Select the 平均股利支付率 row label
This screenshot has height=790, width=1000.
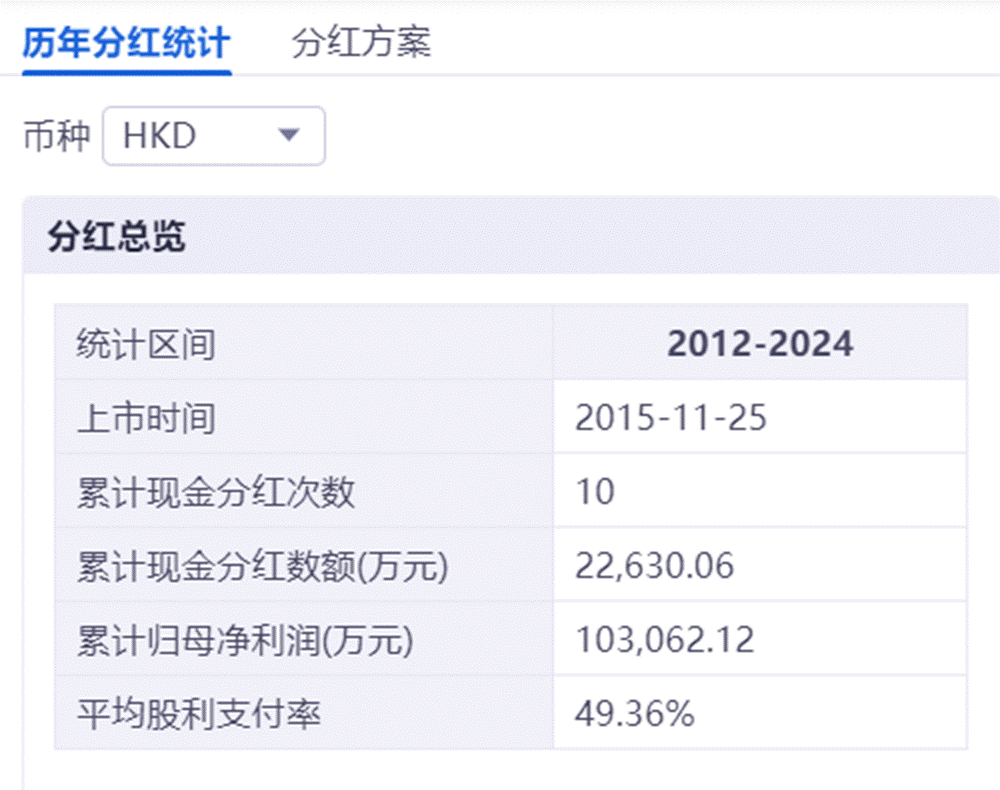[x=199, y=714]
